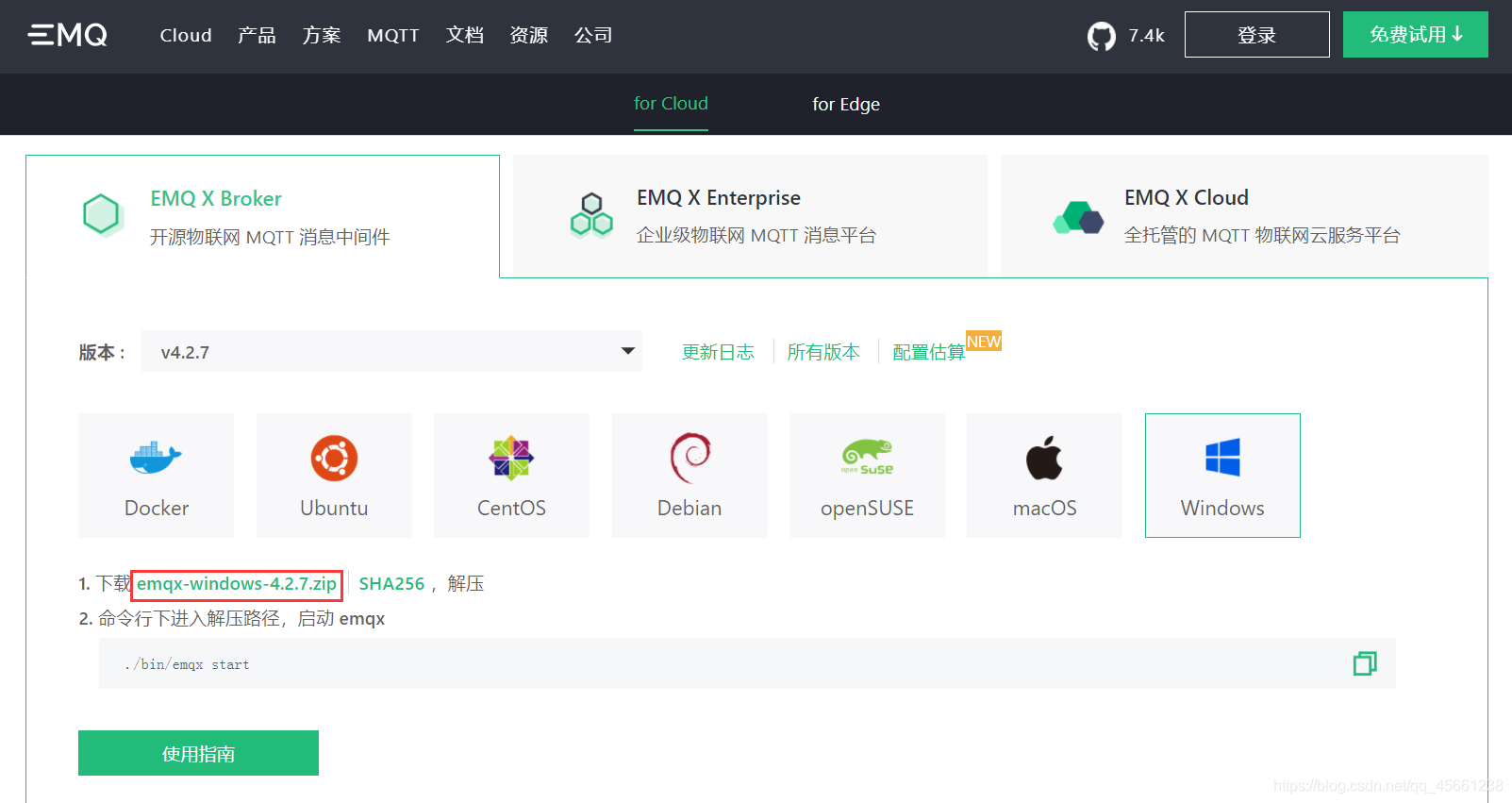Select the EMQ X Cloud title

pos(1187,197)
